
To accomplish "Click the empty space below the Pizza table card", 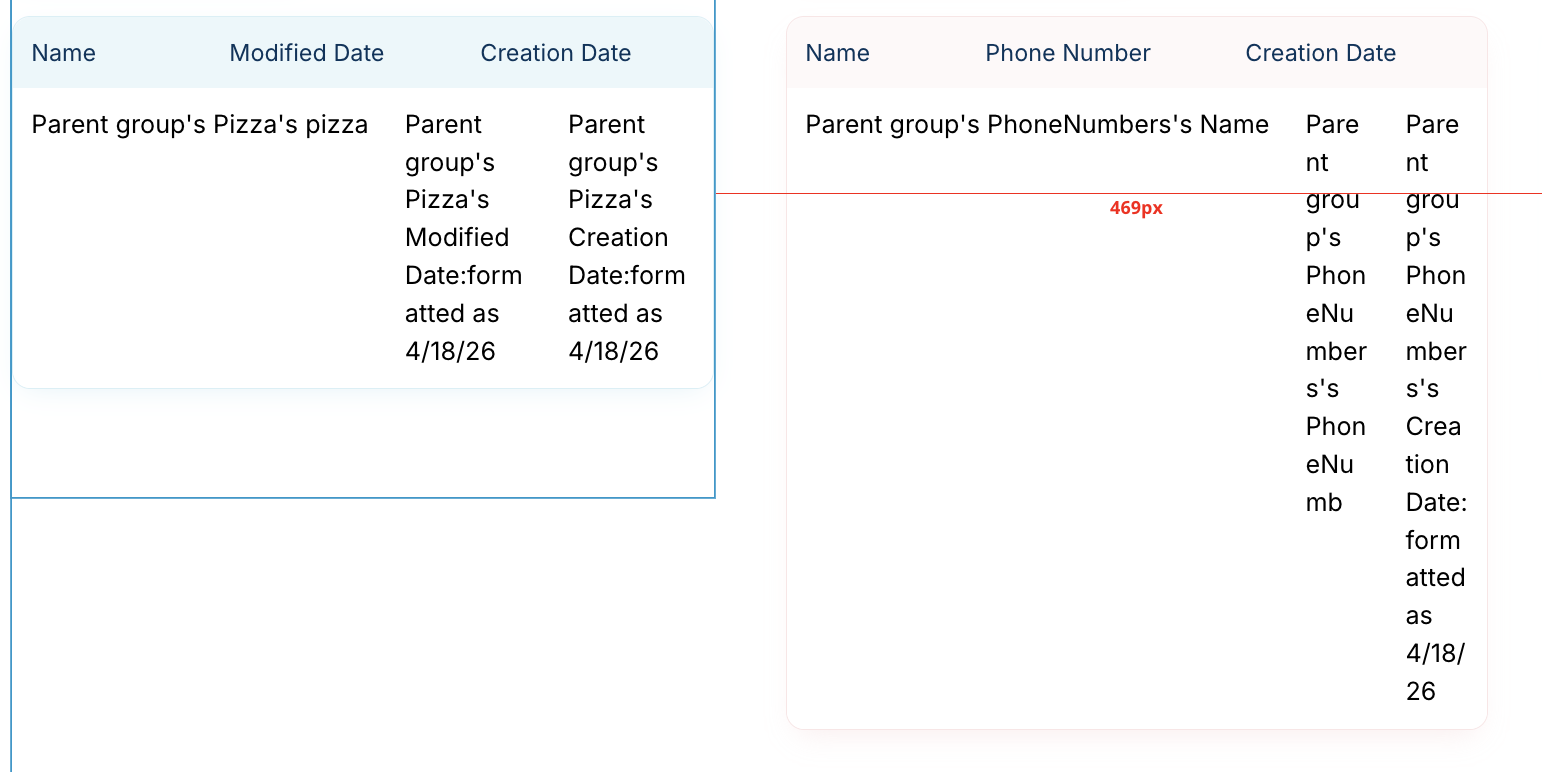I will 360,442.
